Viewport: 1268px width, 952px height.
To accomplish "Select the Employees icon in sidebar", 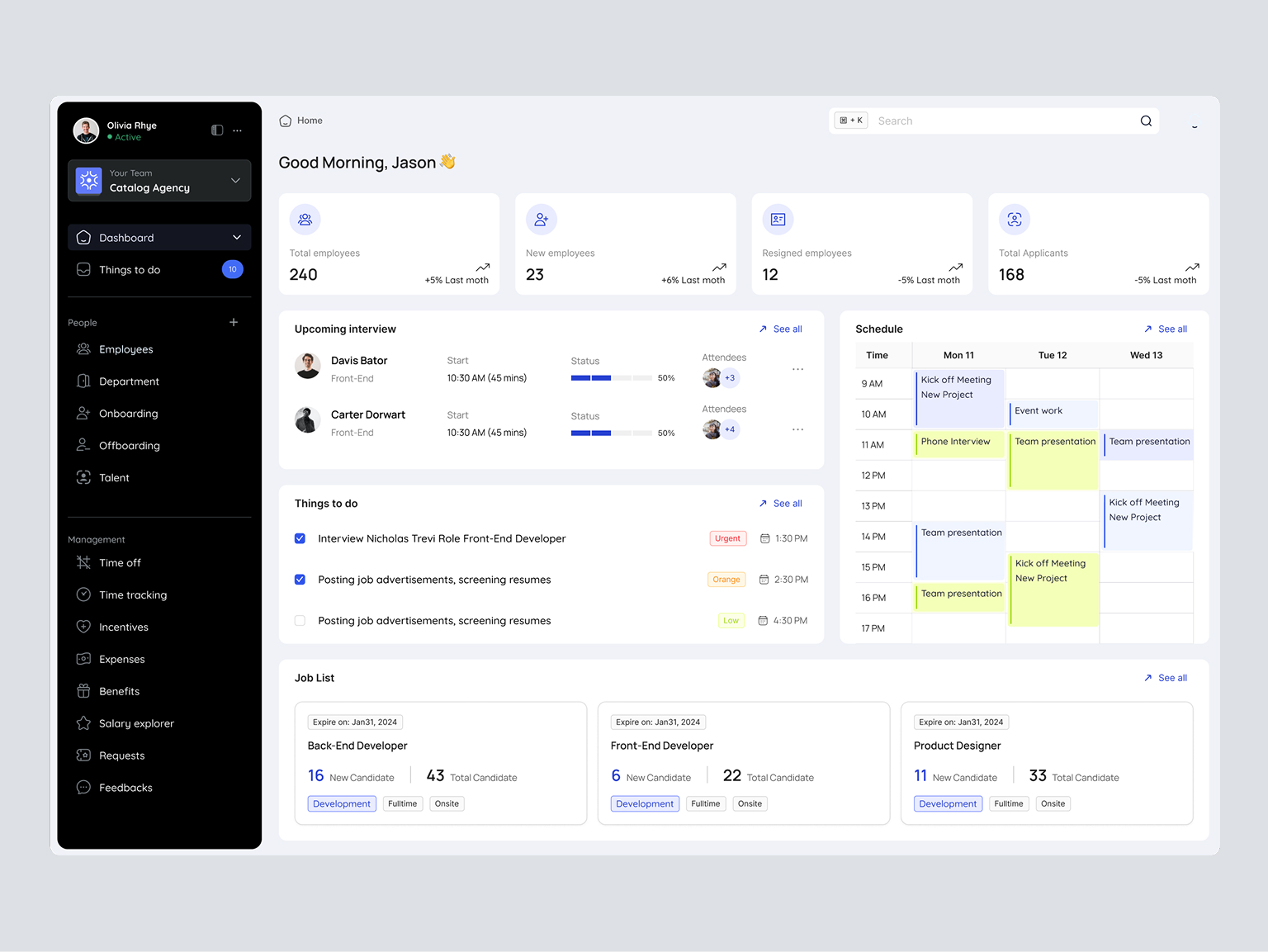I will (x=83, y=349).
